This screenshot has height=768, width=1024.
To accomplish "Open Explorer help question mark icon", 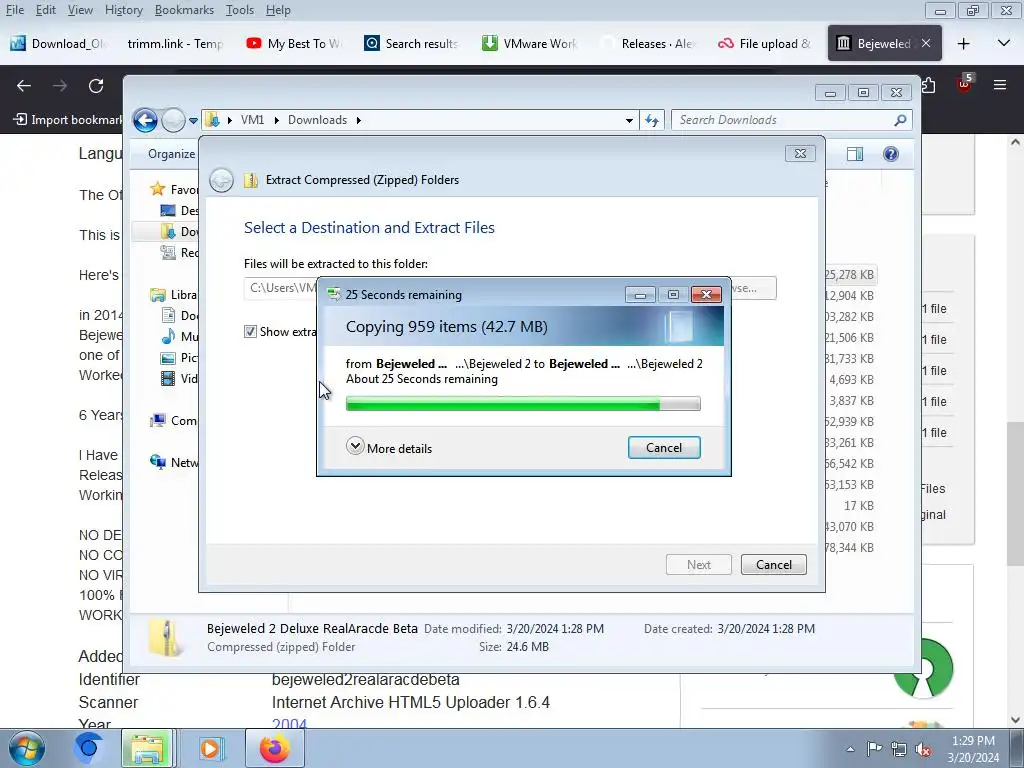I will [x=891, y=154].
